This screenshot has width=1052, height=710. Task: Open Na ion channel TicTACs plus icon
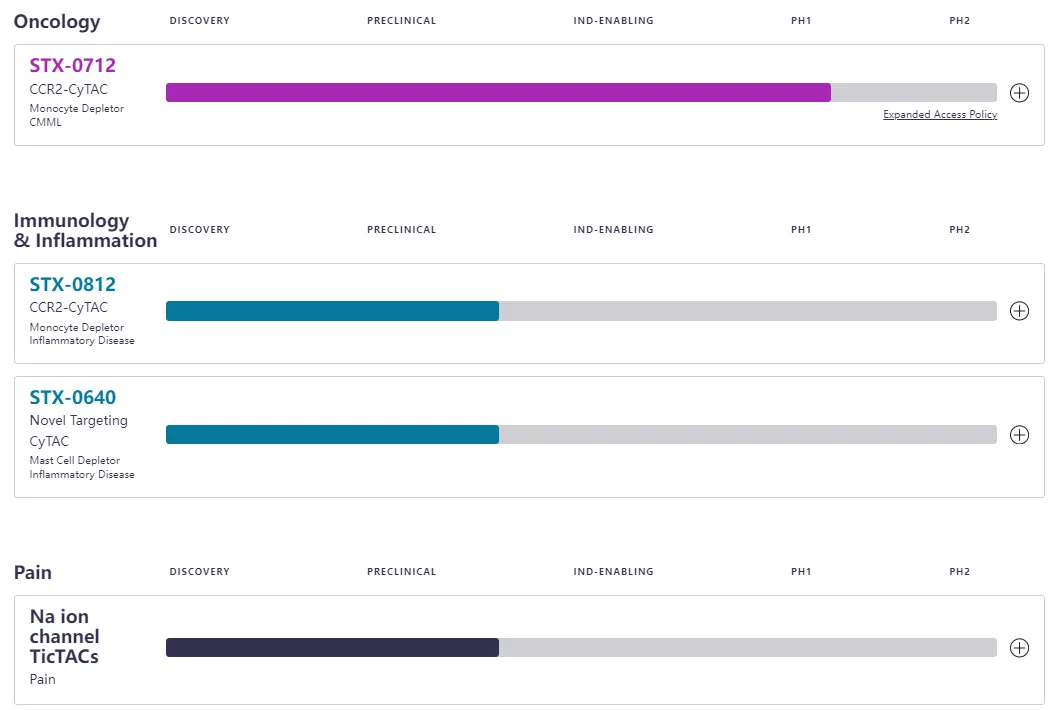pyautogui.click(x=1019, y=648)
